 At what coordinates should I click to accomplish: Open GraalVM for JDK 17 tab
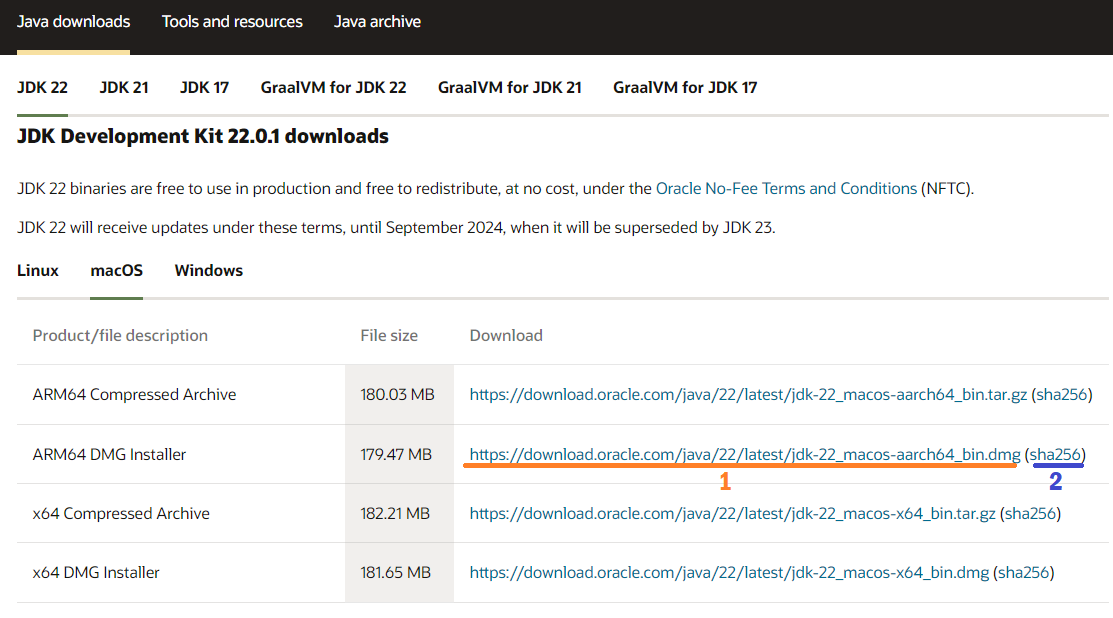point(685,87)
